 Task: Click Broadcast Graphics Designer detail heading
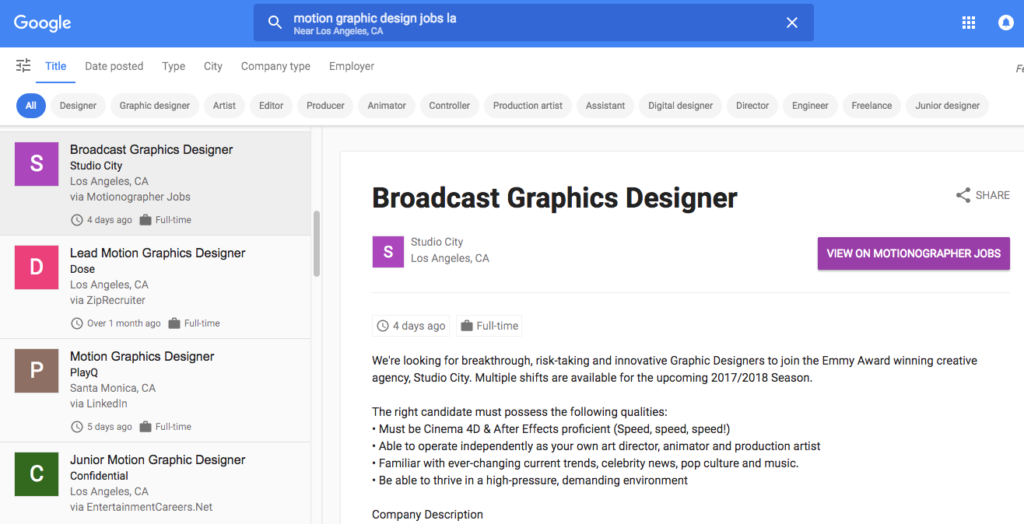pyautogui.click(x=554, y=197)
